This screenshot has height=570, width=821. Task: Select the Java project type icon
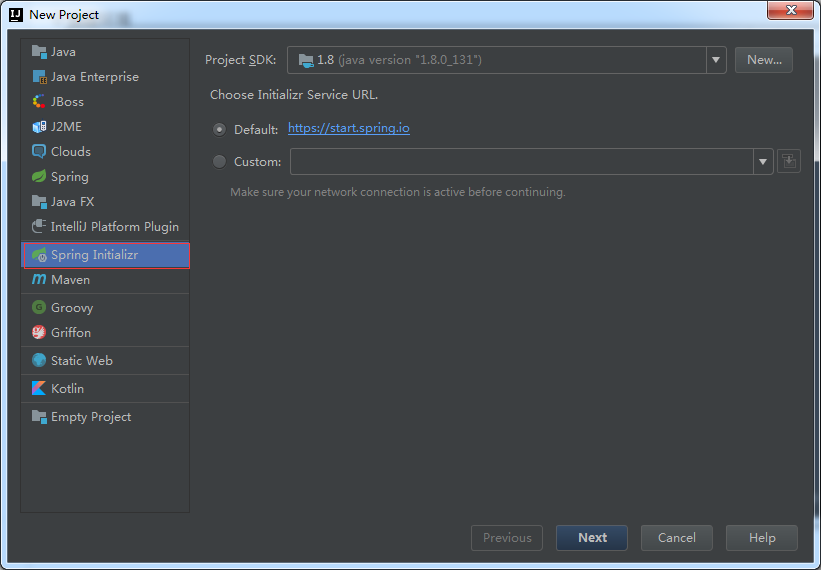[39, 52]
